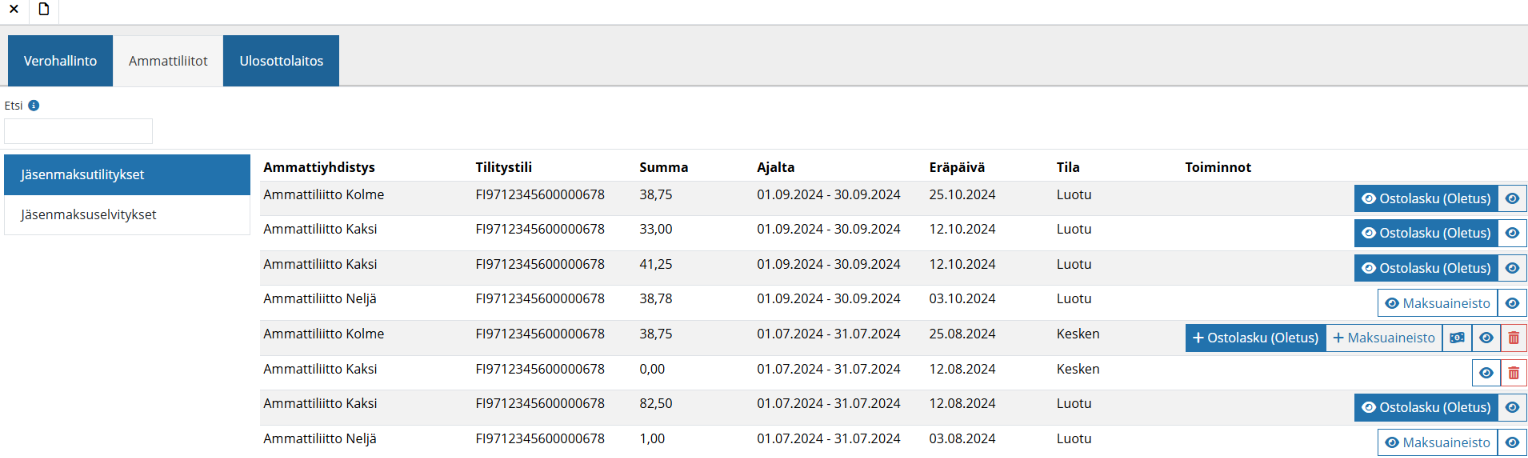Image resolution: width=1528 pixels, height=458 pixels.
Task: Click the trash icon in the 0,00 row
Action: [1513, 373]
